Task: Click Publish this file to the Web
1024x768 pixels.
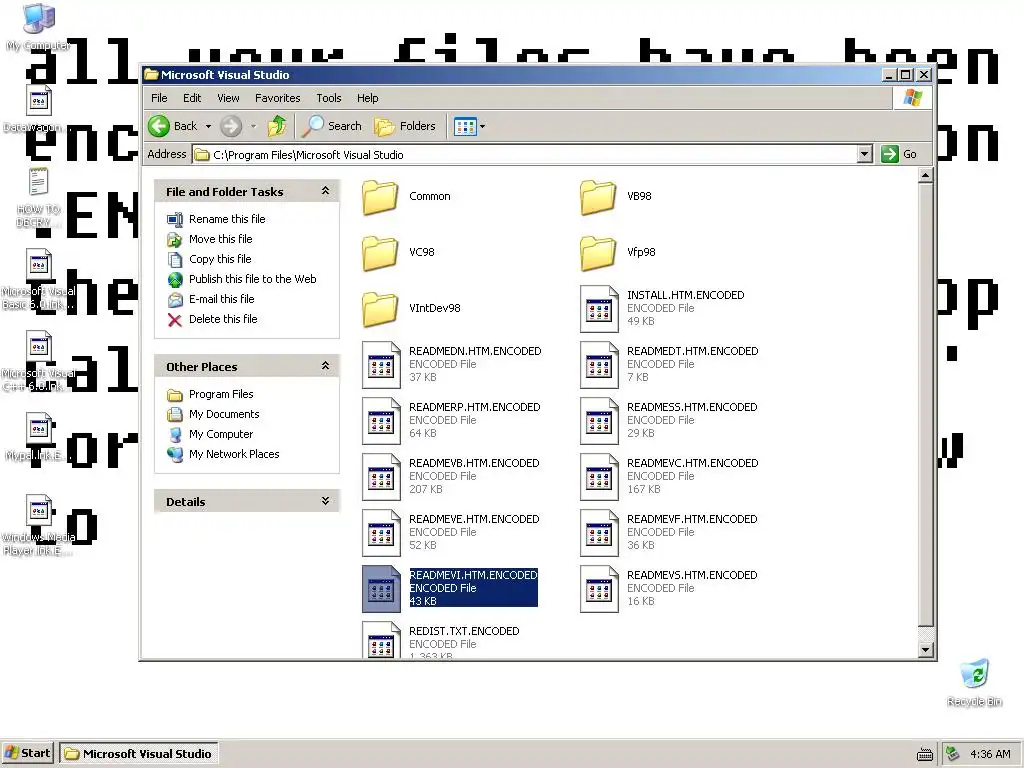Action: (252, 279)
